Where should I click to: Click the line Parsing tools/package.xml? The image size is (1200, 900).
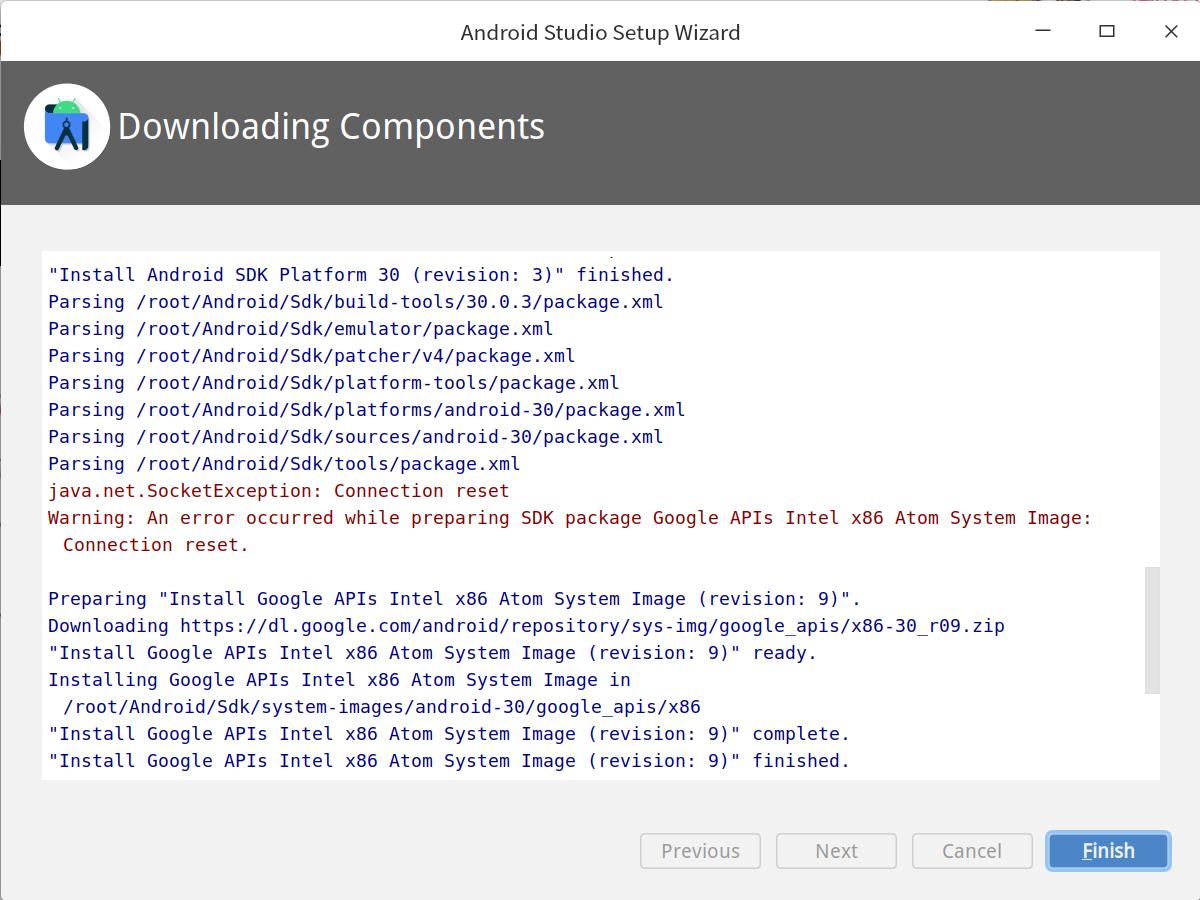click(284, 464)
